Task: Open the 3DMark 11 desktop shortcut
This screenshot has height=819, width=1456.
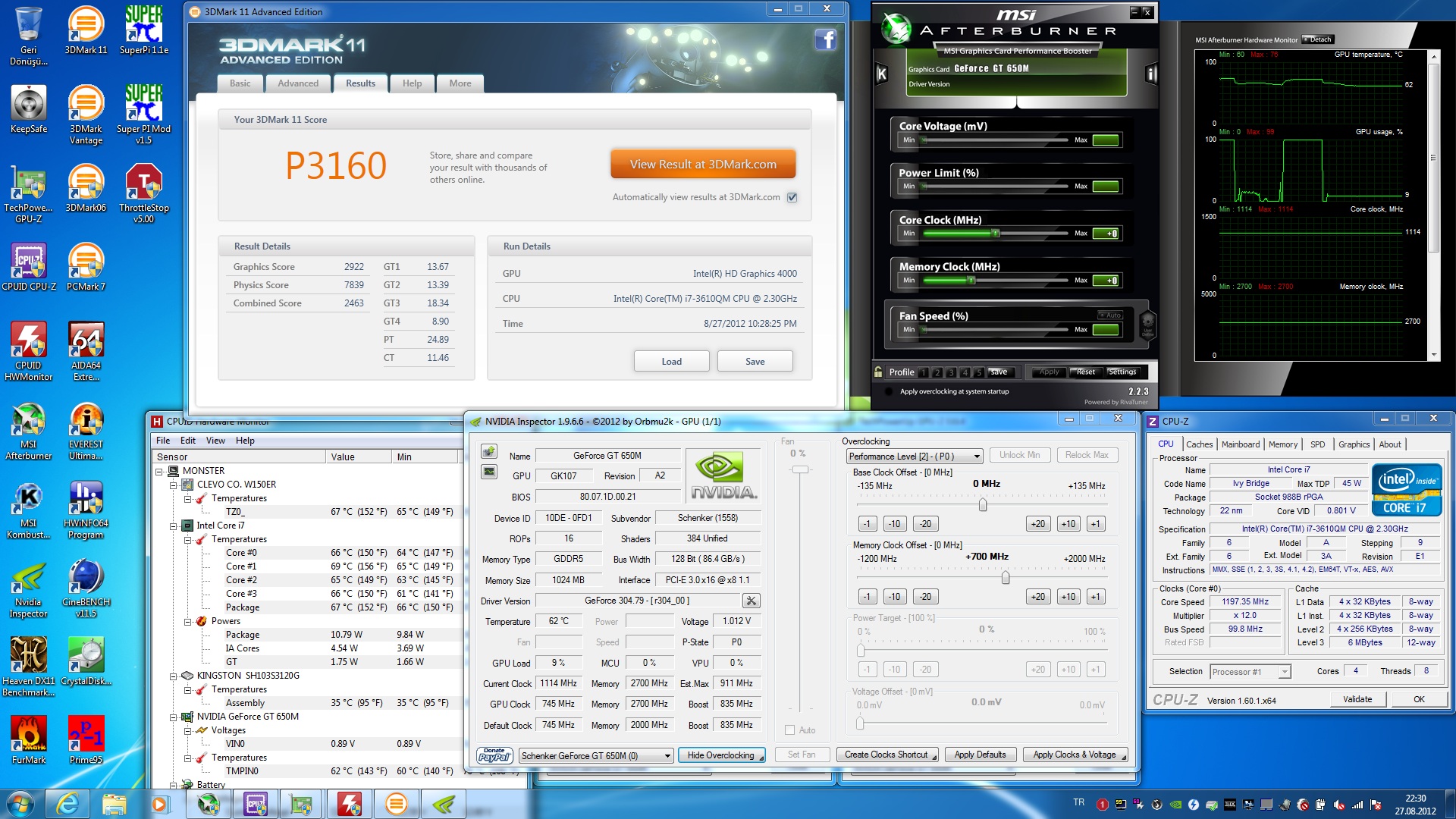Action: click(x=86, y=30)
